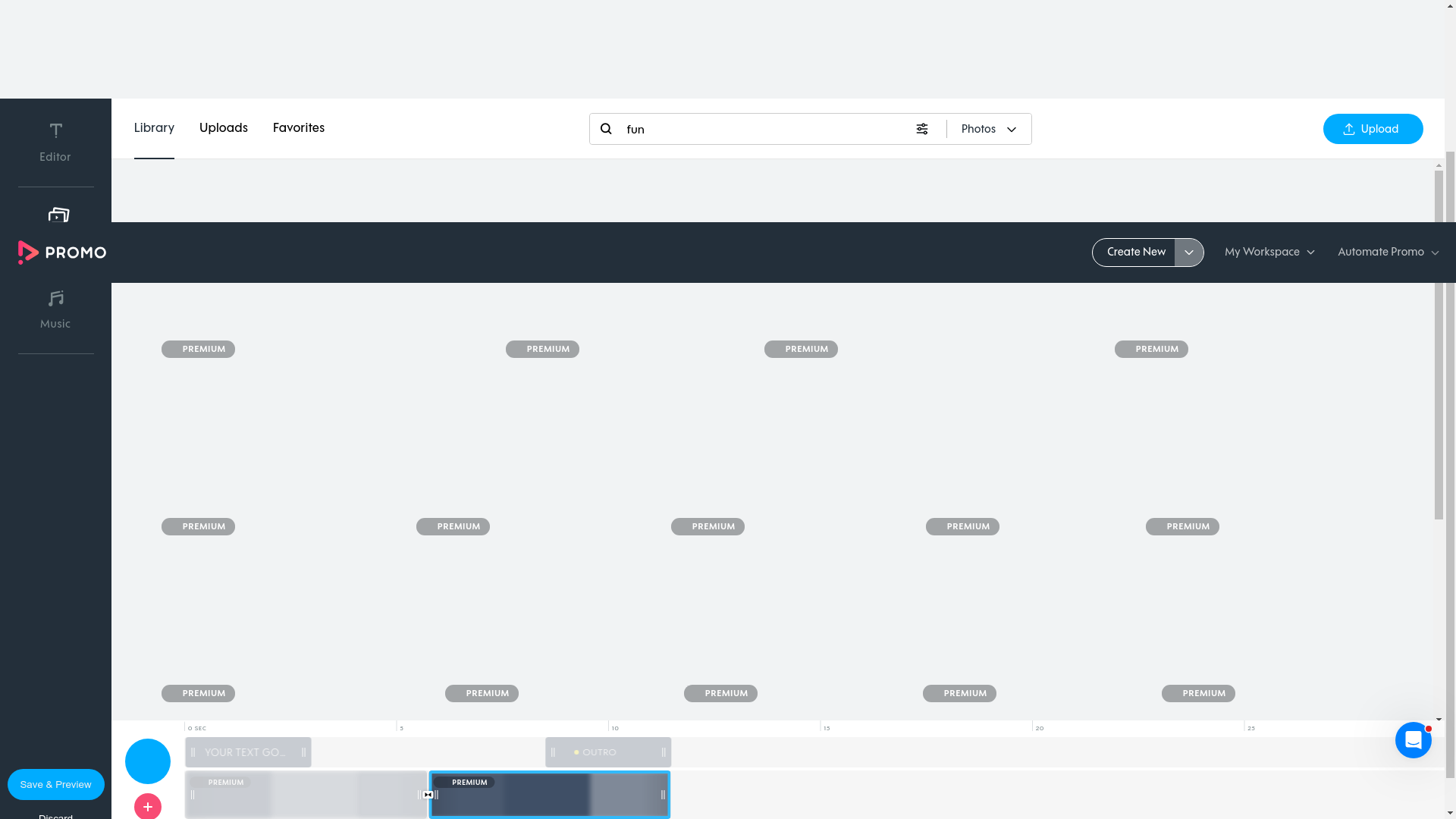Click left handle of OUTRO clip
The height and width of the screenshot is (819, 1456).
[553, 752]
